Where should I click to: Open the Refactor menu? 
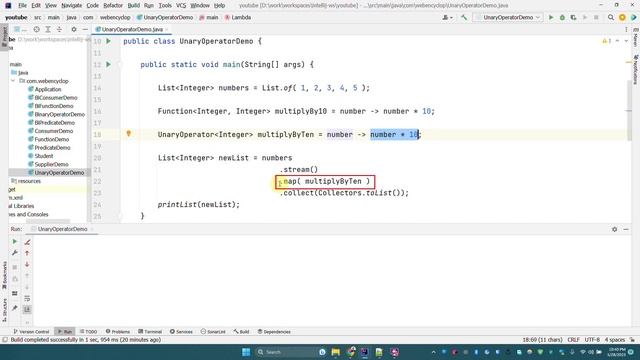113,5
